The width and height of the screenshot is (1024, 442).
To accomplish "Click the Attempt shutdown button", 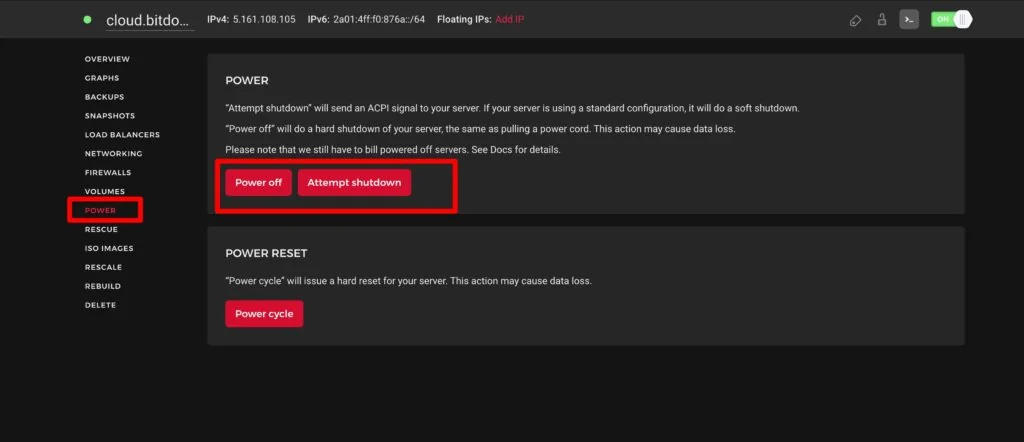I will (x=354, y=183).
